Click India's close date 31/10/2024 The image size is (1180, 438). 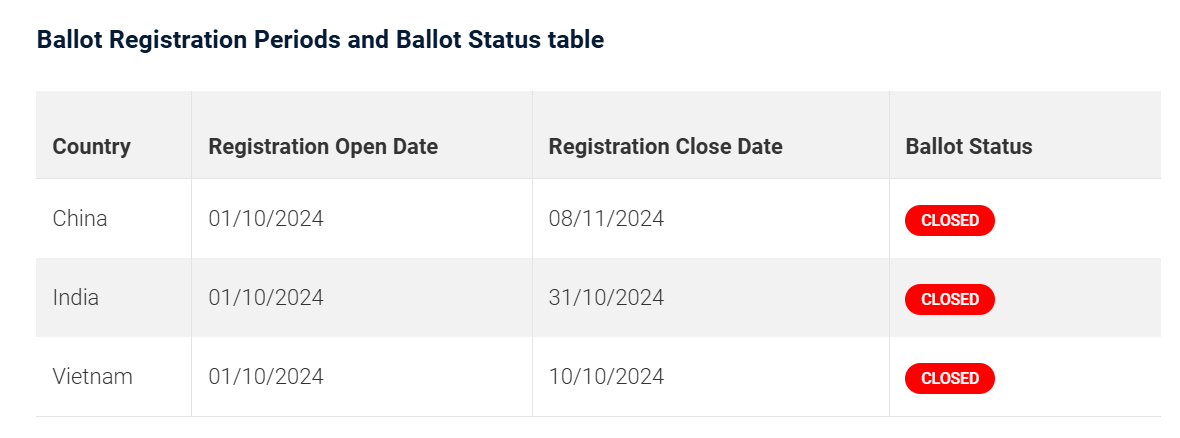coord(607,298)
